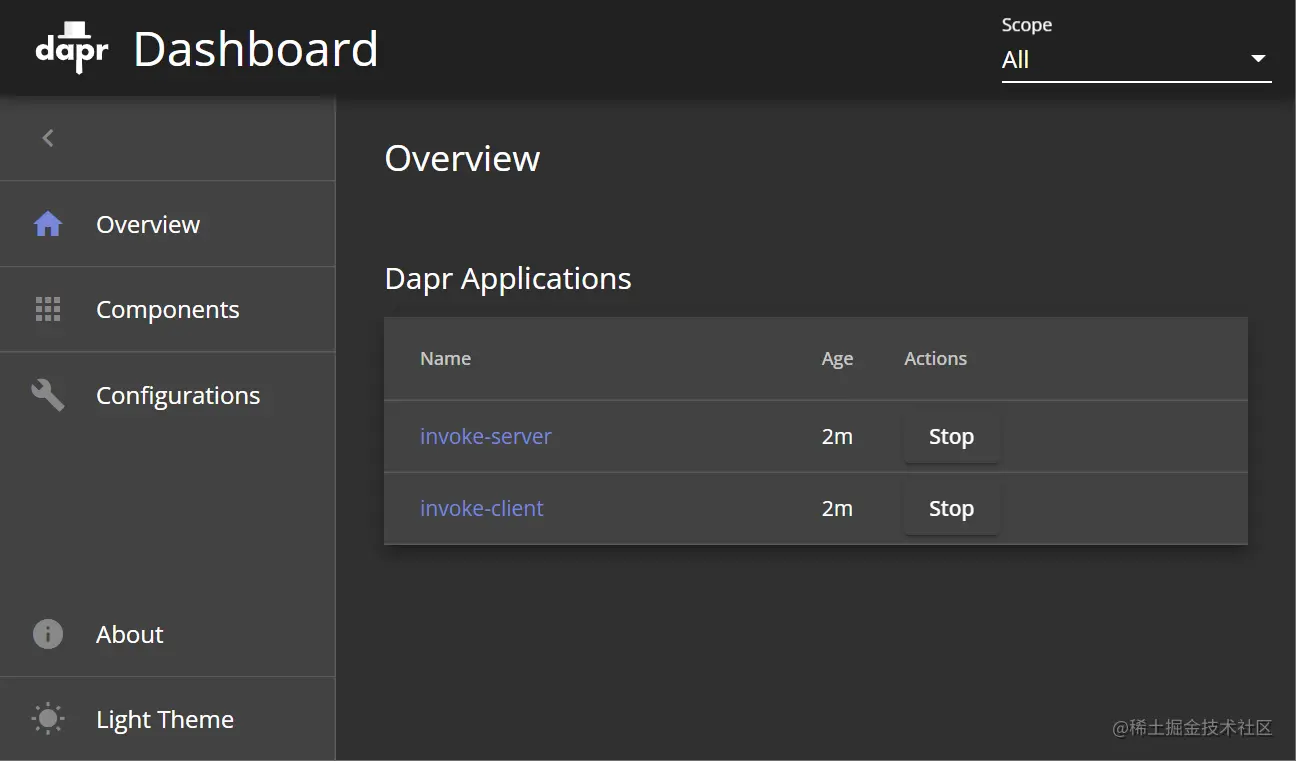The image size is (1296, 761).
Task: Open the Components menu item
Action: coord(167,309)
